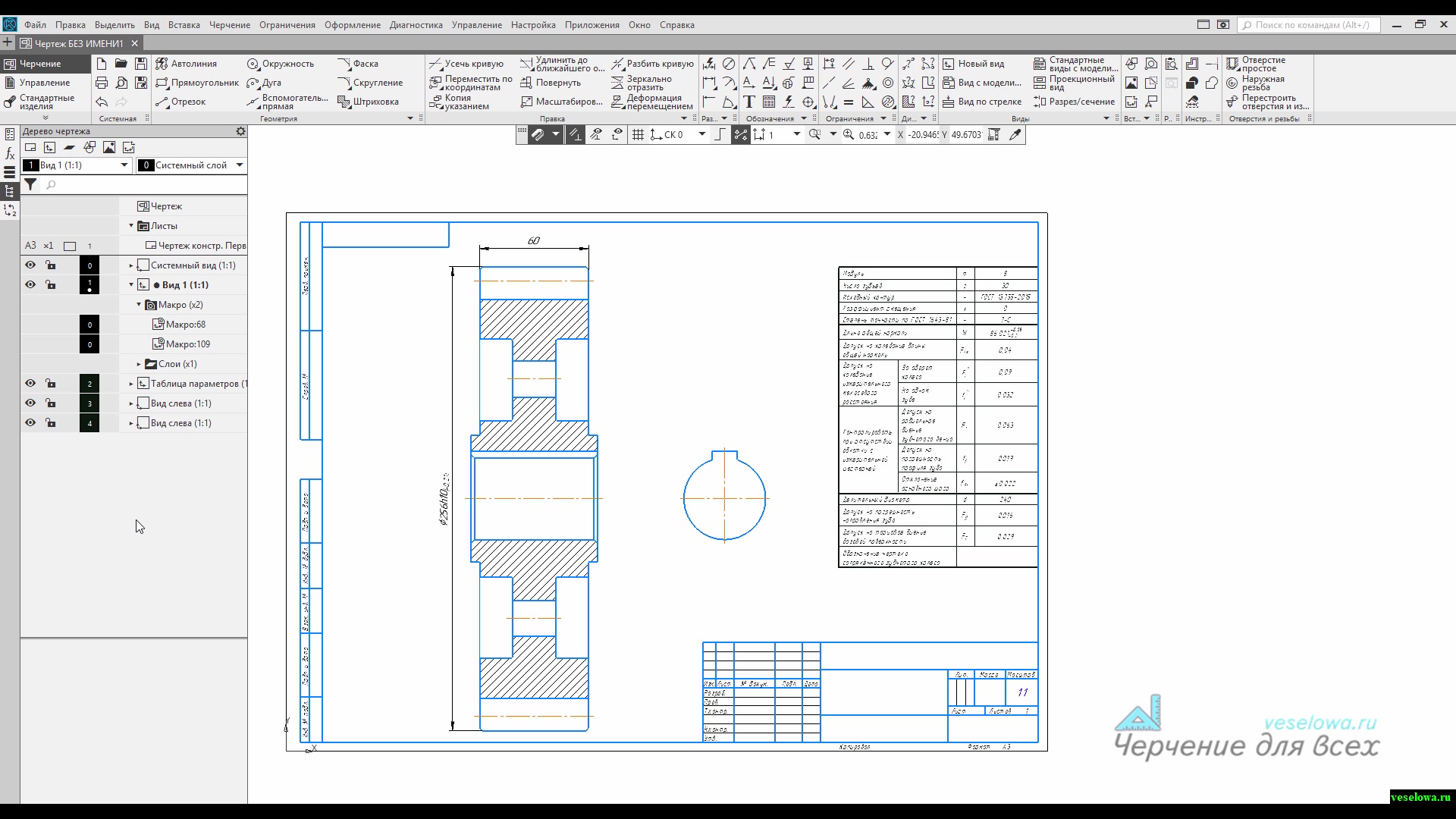Select the Макро:68 tree item

[179, 325]
